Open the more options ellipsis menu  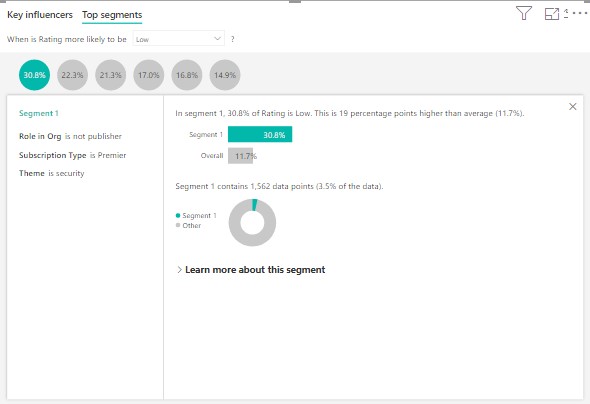coord(580,13)
